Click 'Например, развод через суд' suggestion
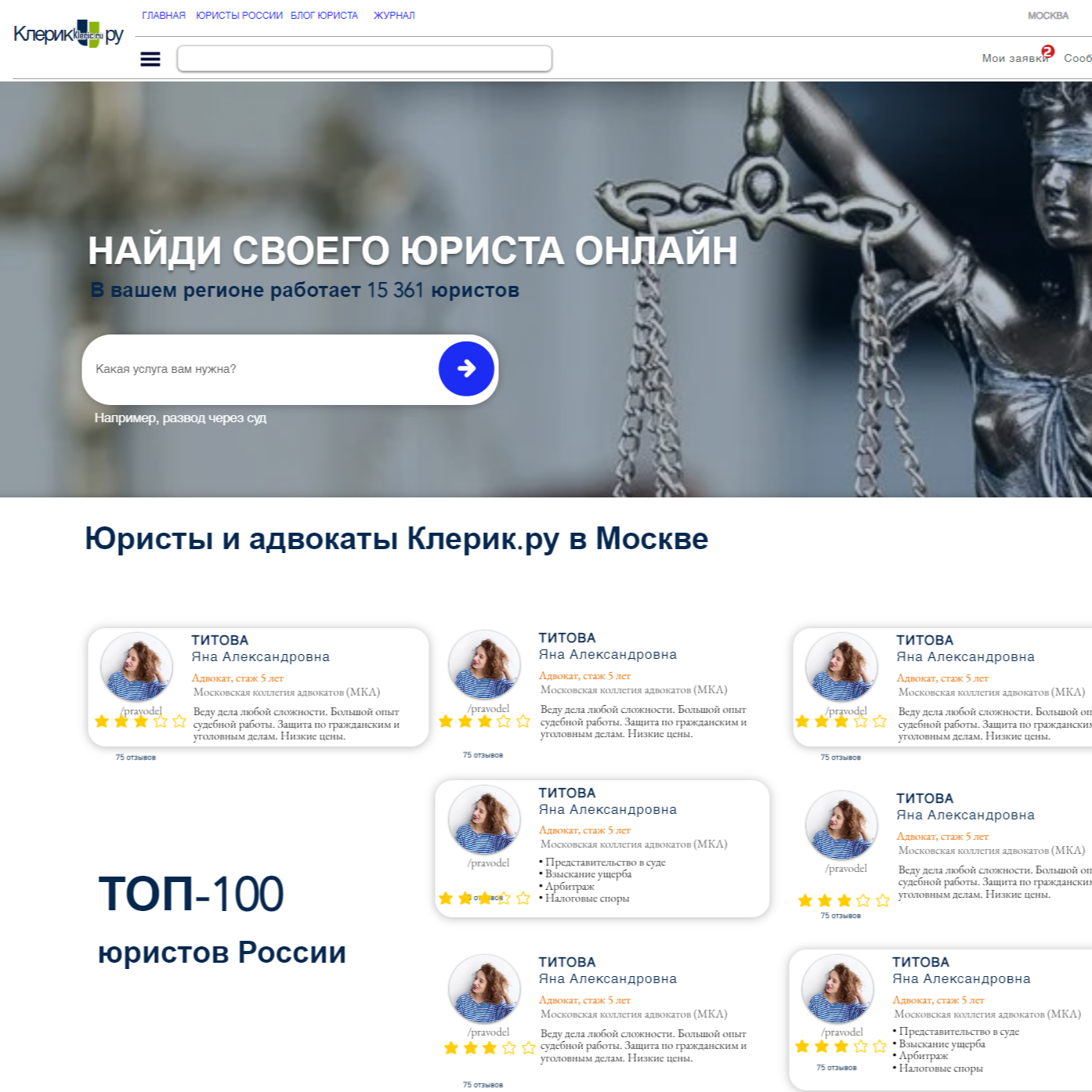The height and width of the screenshot is (1092, 1092). pyautogui.click(x=180, y=418)
